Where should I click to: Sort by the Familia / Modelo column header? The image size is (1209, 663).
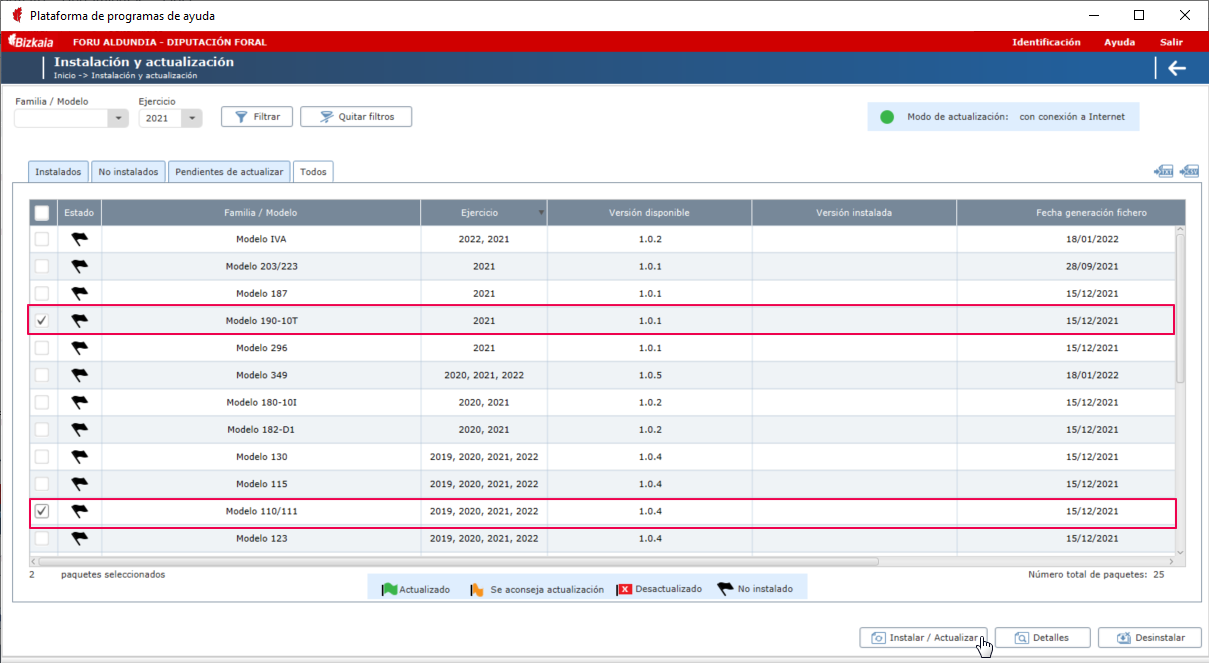[x=261, y=213]
